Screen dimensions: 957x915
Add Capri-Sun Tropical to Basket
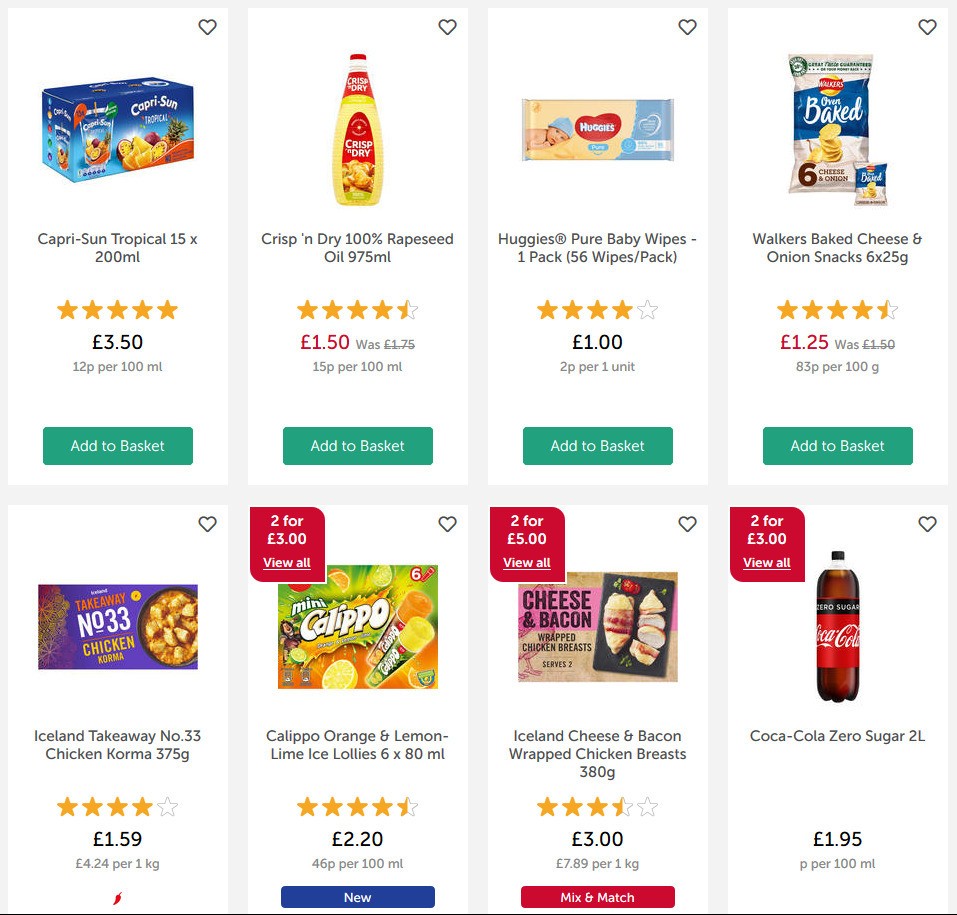tap(117, 446)
